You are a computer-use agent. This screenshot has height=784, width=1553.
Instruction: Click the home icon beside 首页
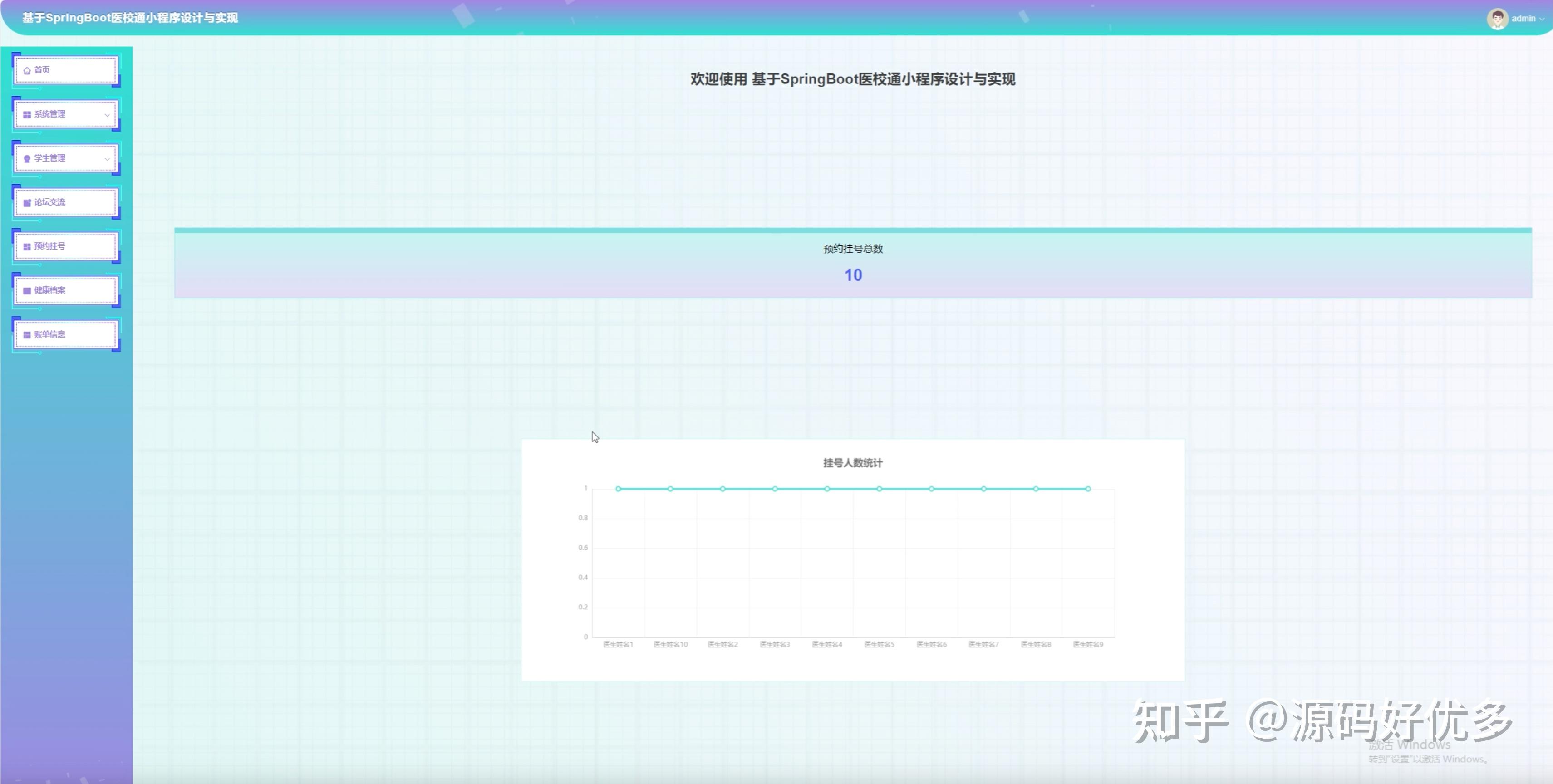(x=26, y=69)
